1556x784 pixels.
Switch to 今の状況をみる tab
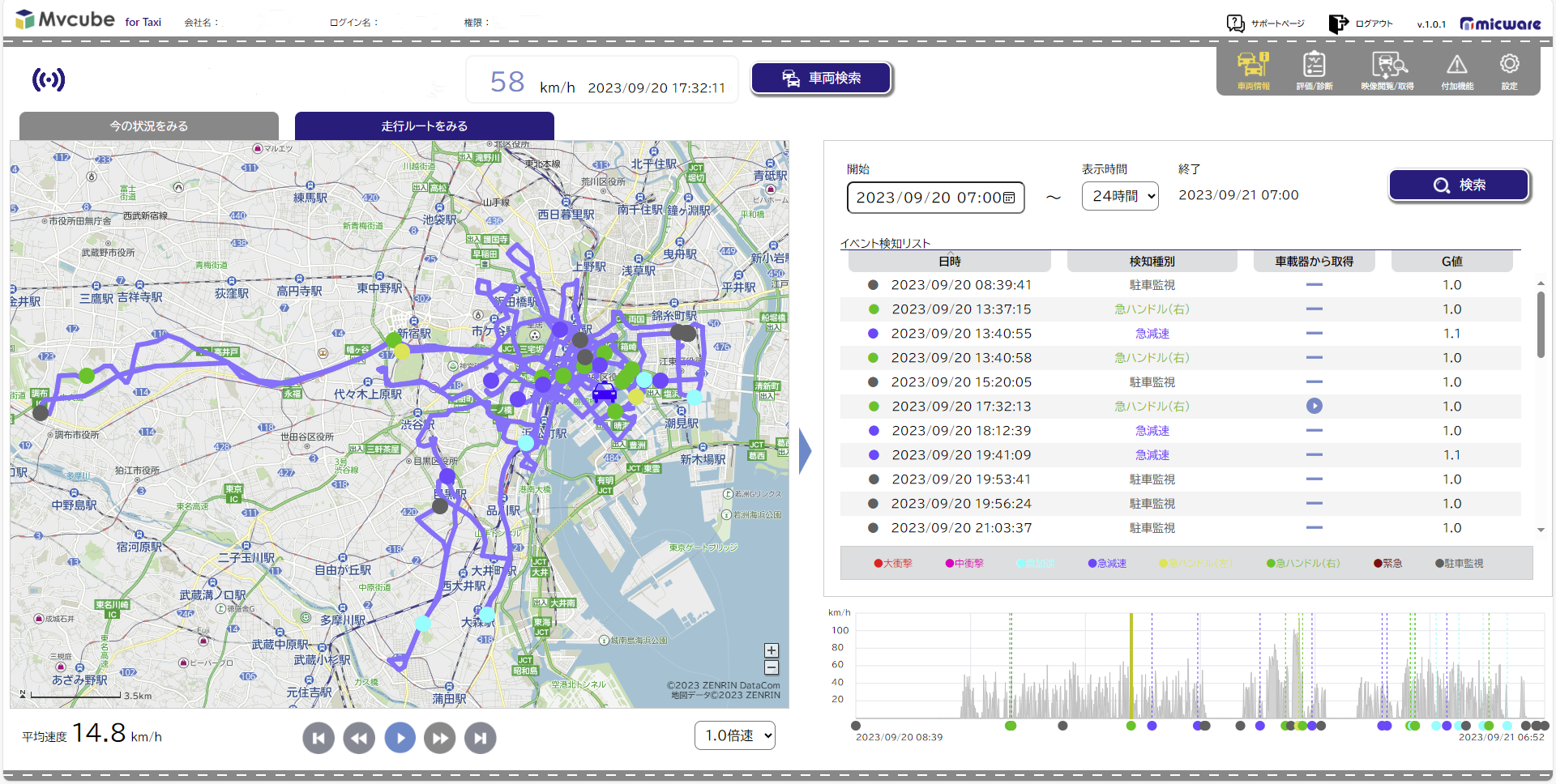click(149, 126)
